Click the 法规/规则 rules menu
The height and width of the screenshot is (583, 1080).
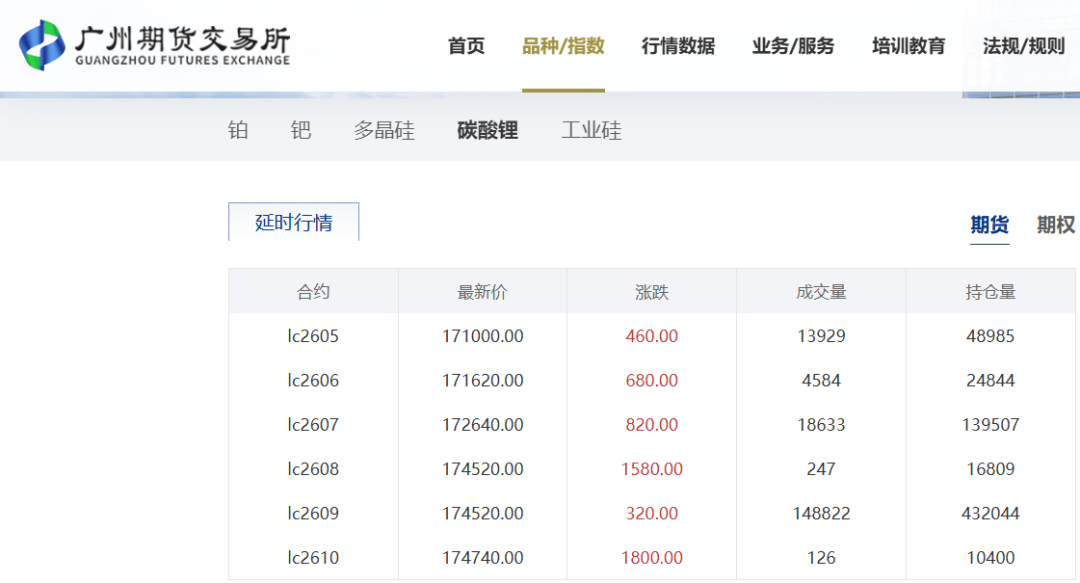pos(1023,46)
